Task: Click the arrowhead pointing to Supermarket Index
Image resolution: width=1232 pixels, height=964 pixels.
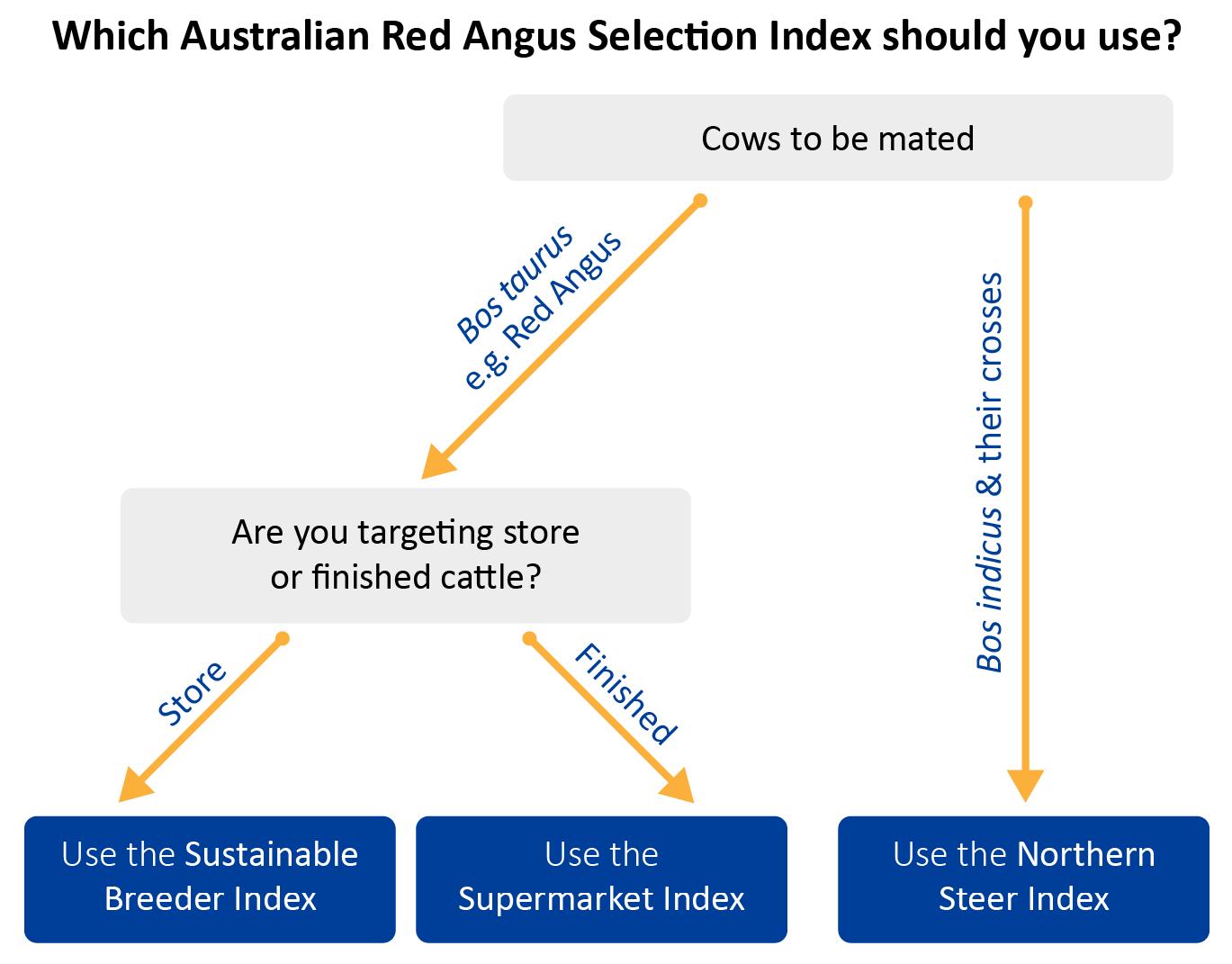Action: 677,785
